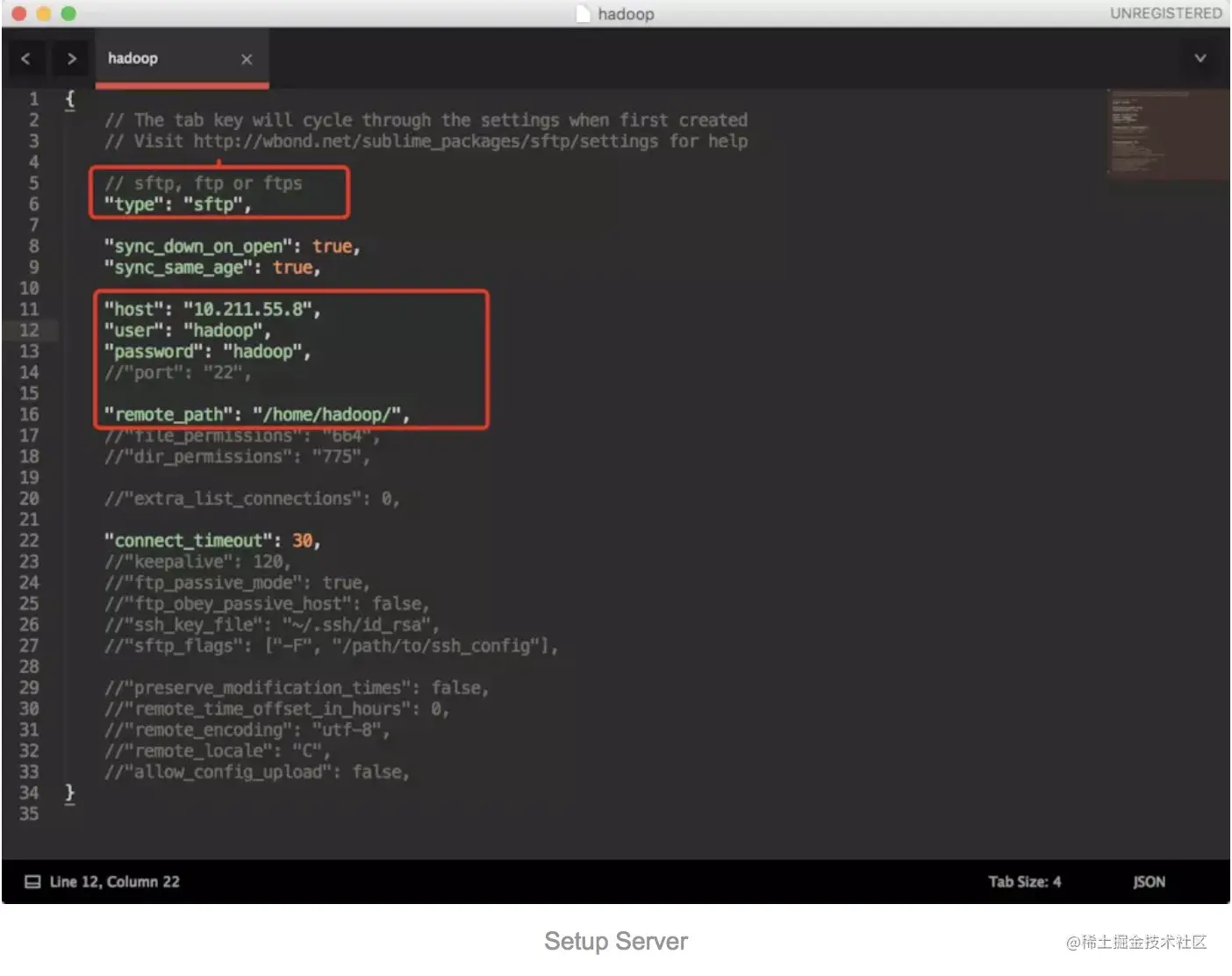This screenshot has height=976, width=1232.
Task: Open Tab Size: 4 selector
Action: point(1024,882)
